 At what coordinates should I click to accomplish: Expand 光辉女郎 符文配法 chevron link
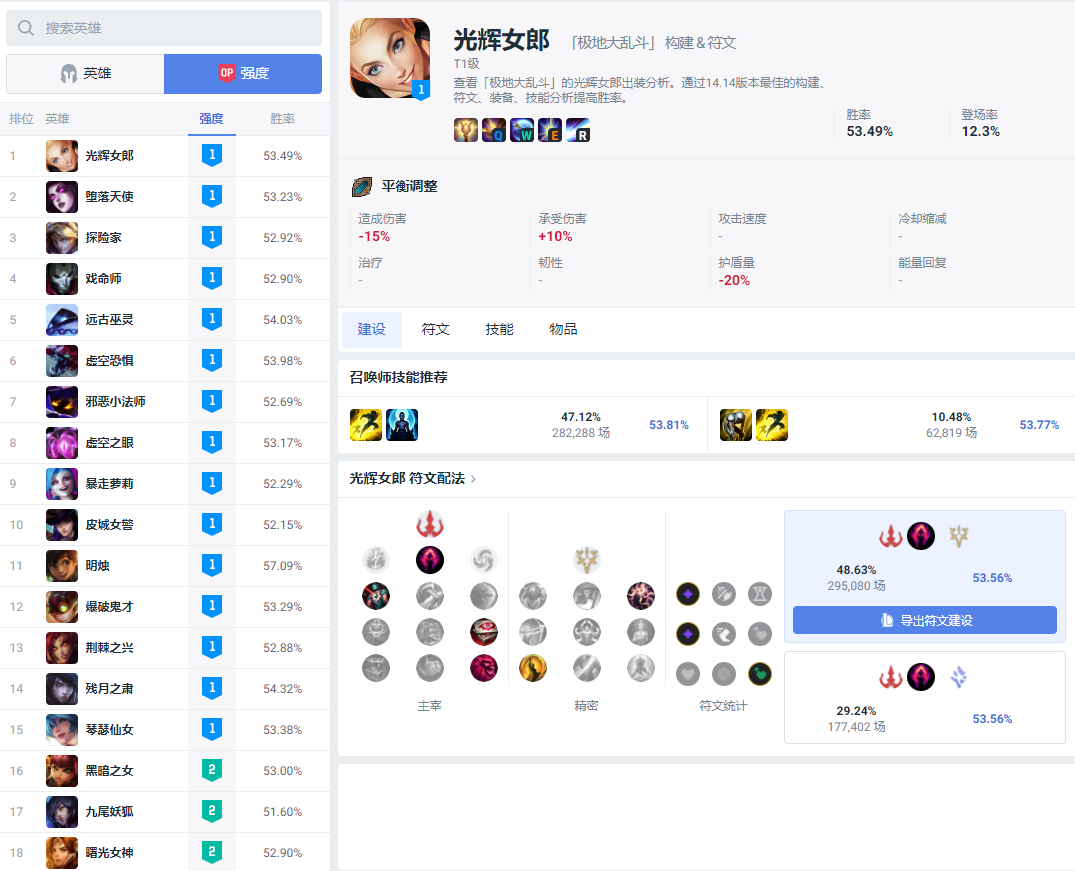coord(473,479)
